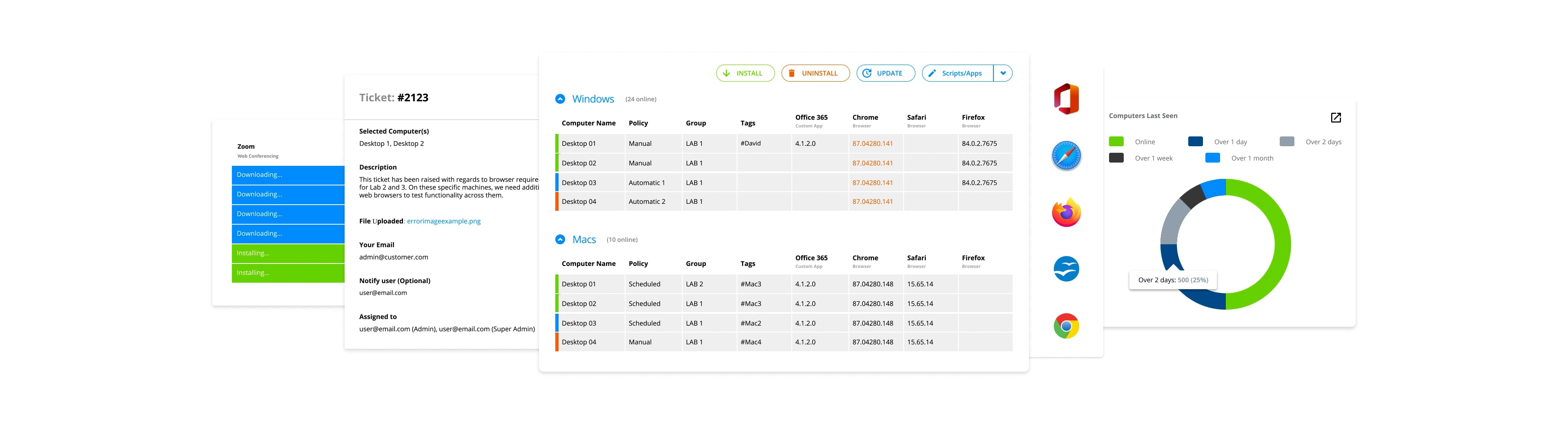This screenshot has width=1568, height=424.
Task: Click the first Installing... progress bar
Action: click(x=288, y=253)
